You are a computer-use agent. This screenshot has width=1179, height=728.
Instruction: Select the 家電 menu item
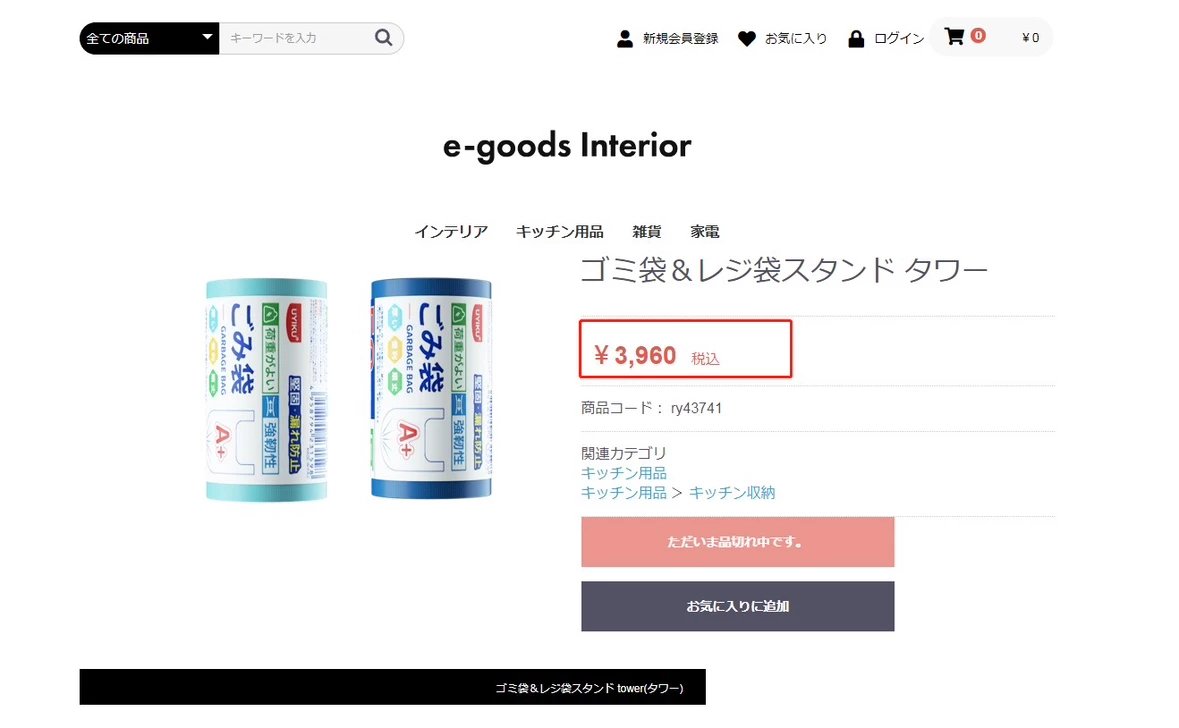[x=705, y=232]
